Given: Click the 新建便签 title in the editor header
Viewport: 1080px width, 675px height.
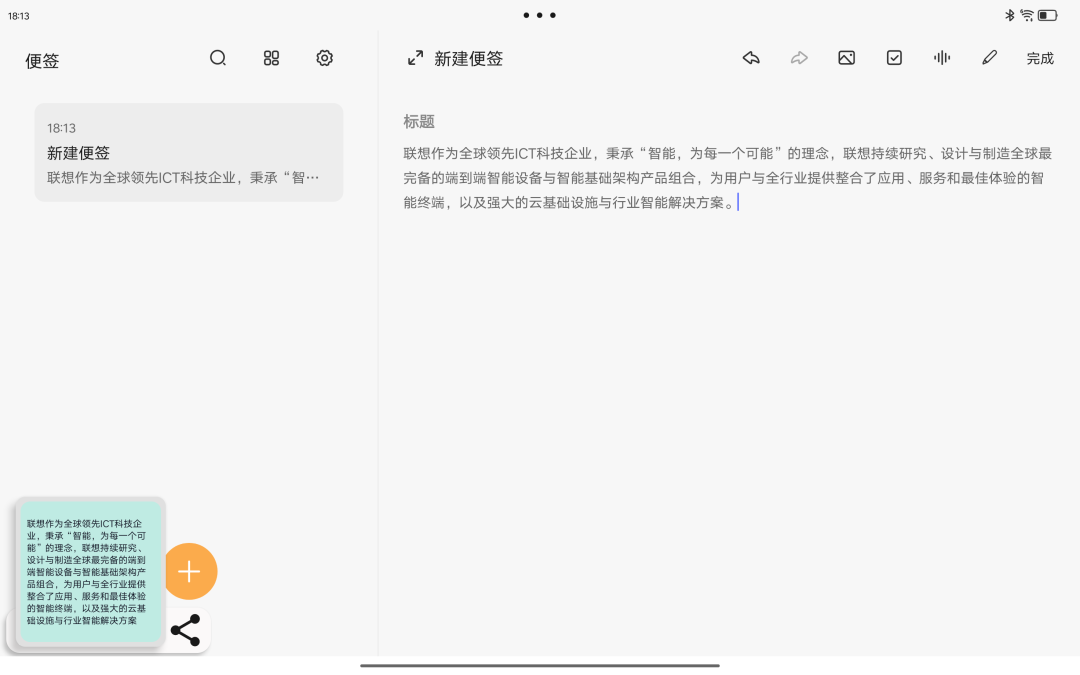Looking at the screenshot, I should (468, 59).
